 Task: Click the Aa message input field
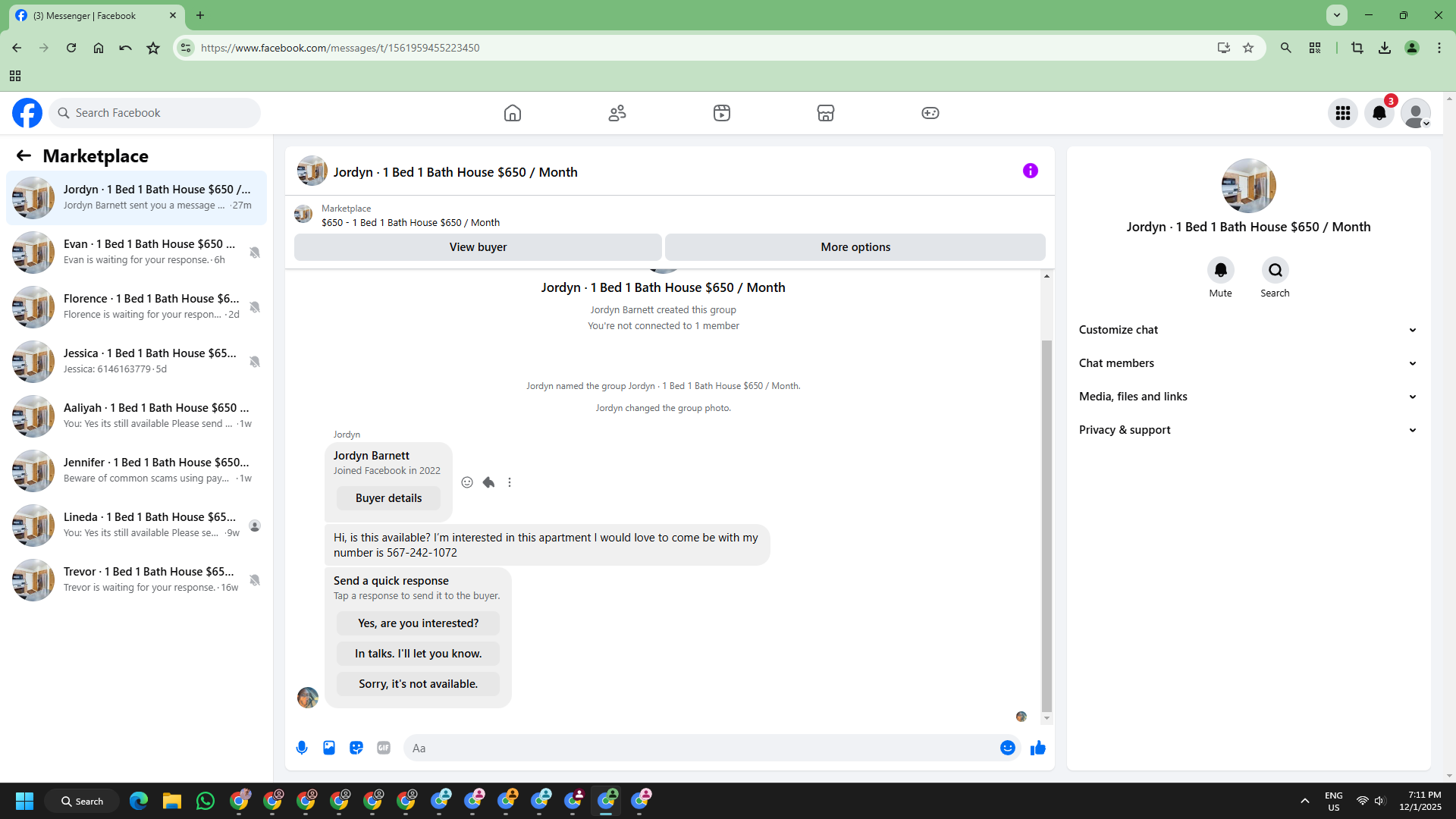point(702,748)
